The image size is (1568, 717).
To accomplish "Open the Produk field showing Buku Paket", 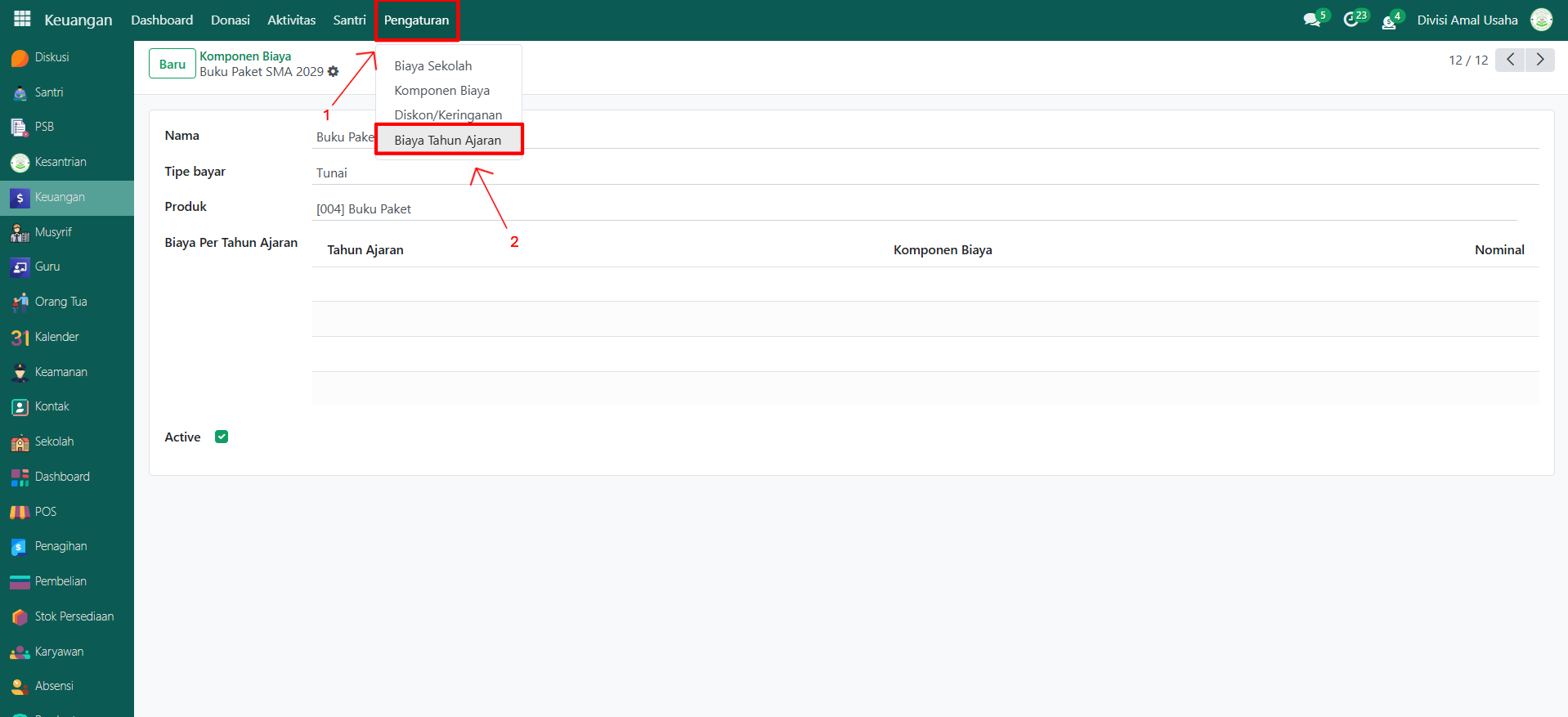I will point(916,209).
